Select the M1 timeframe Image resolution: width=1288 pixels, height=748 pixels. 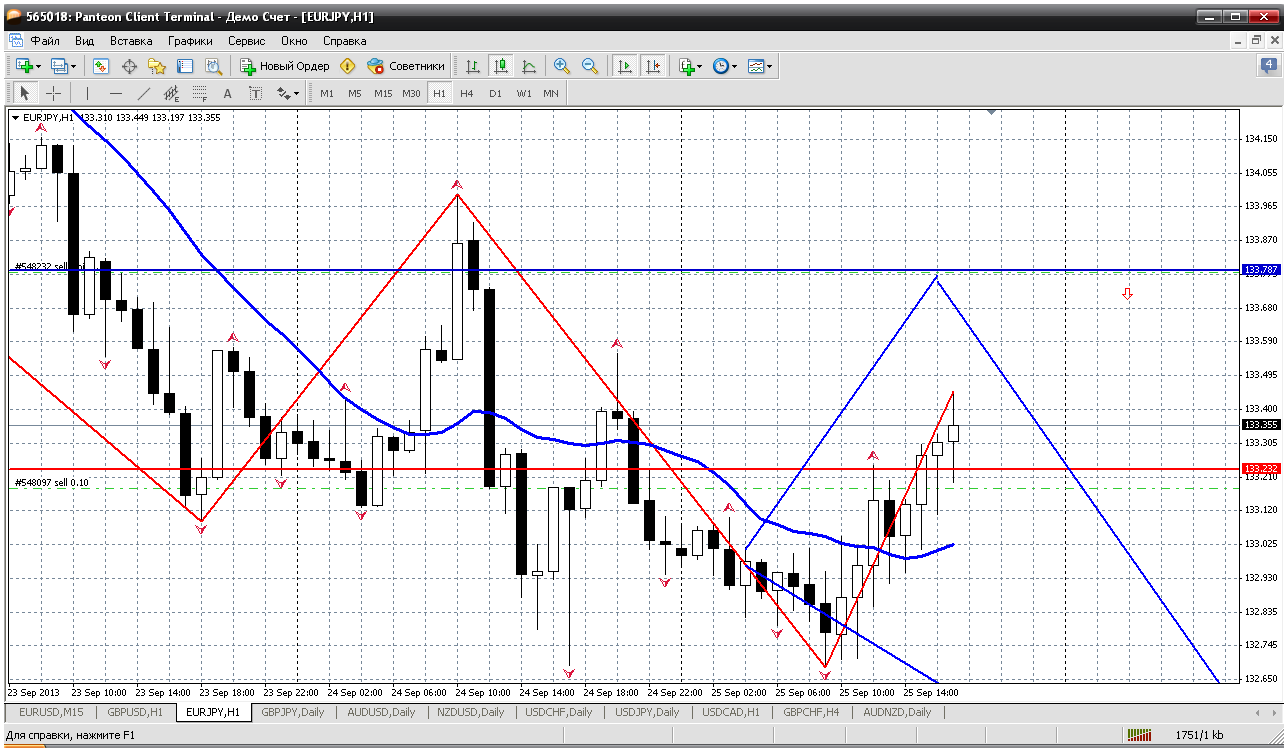pos(327,93)
